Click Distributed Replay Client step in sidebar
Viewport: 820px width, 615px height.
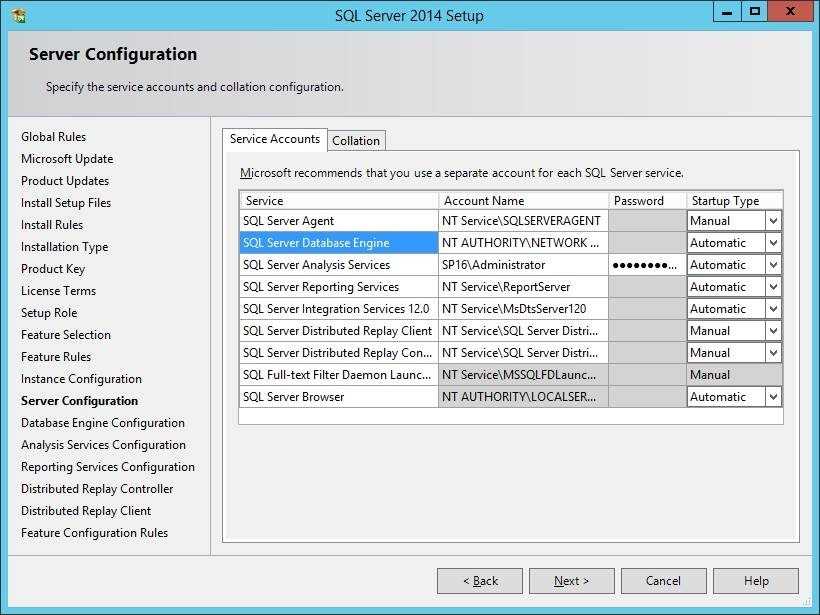(86, 510)
